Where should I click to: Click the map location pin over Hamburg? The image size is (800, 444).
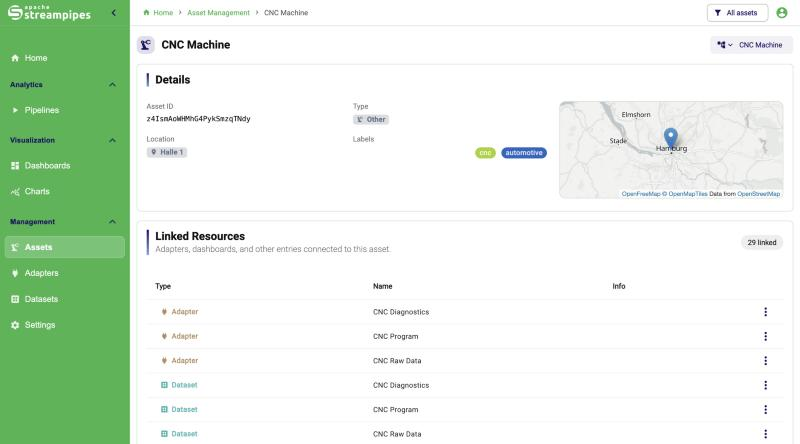[x=670, y=137]
